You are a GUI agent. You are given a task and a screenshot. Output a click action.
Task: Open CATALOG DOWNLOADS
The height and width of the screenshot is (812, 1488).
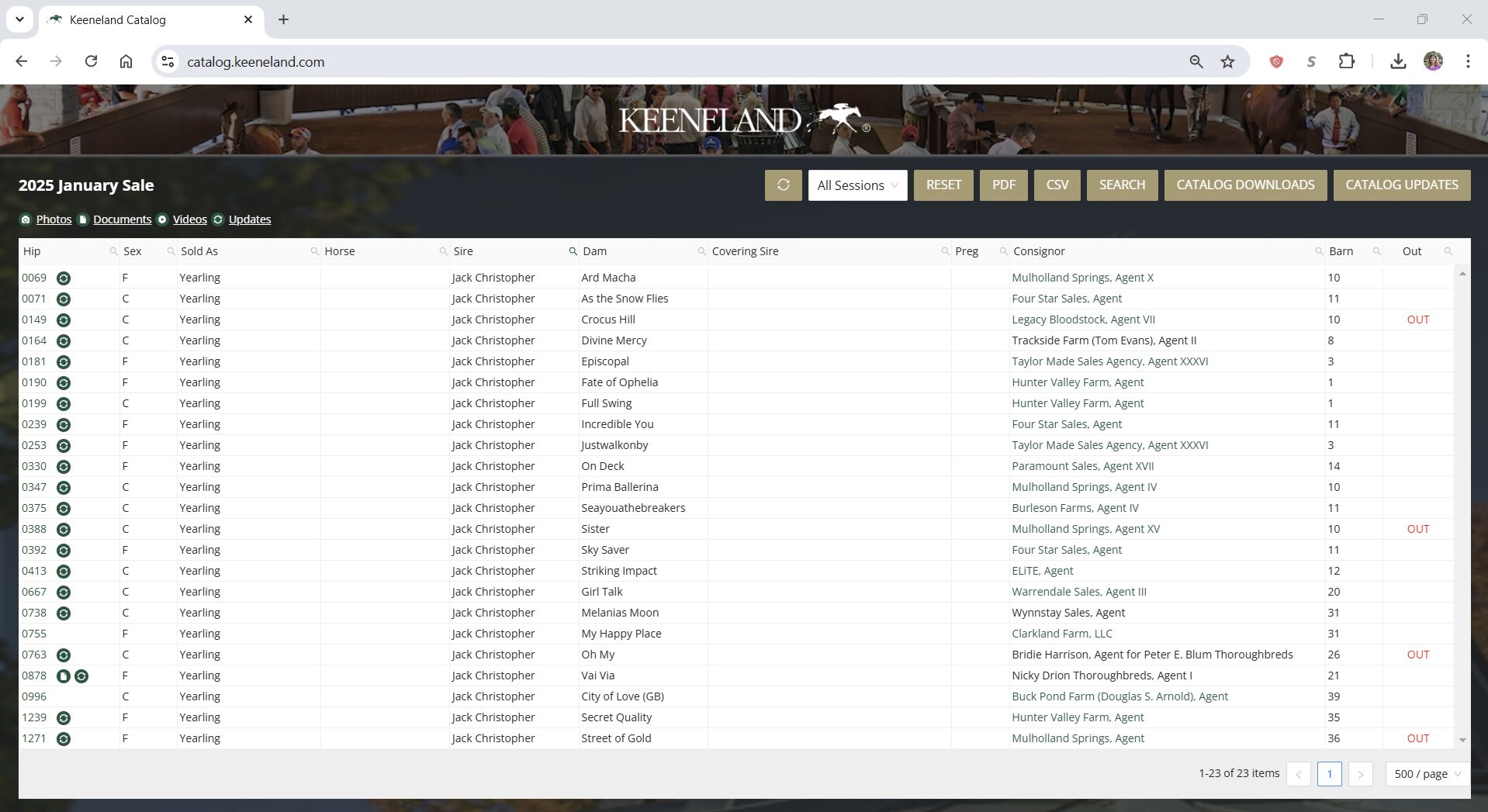1245,185
